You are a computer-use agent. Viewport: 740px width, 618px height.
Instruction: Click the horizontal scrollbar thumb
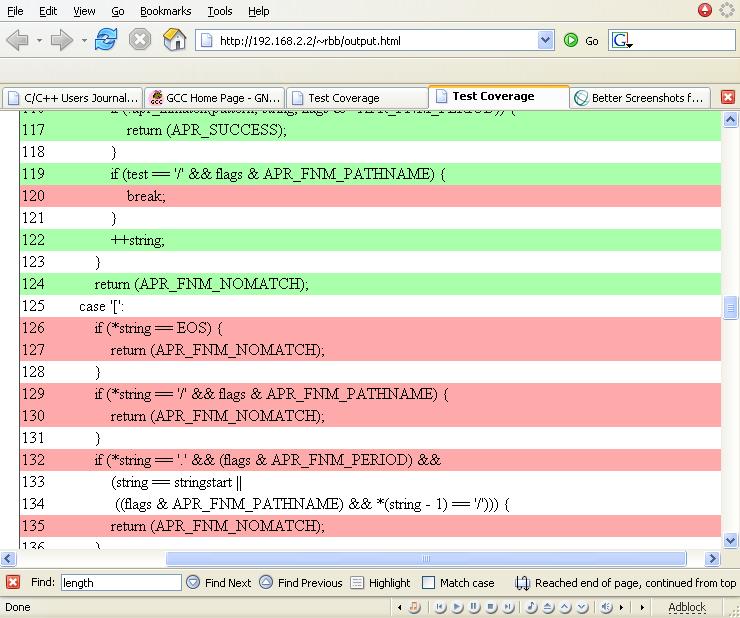425,559
